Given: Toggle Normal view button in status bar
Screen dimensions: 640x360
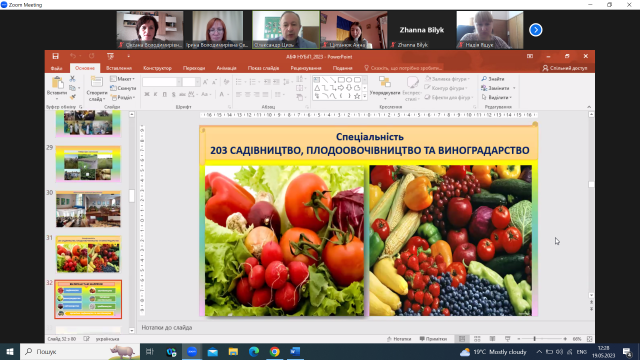Looking at the screenshot, I should click(x=462, y=339).
